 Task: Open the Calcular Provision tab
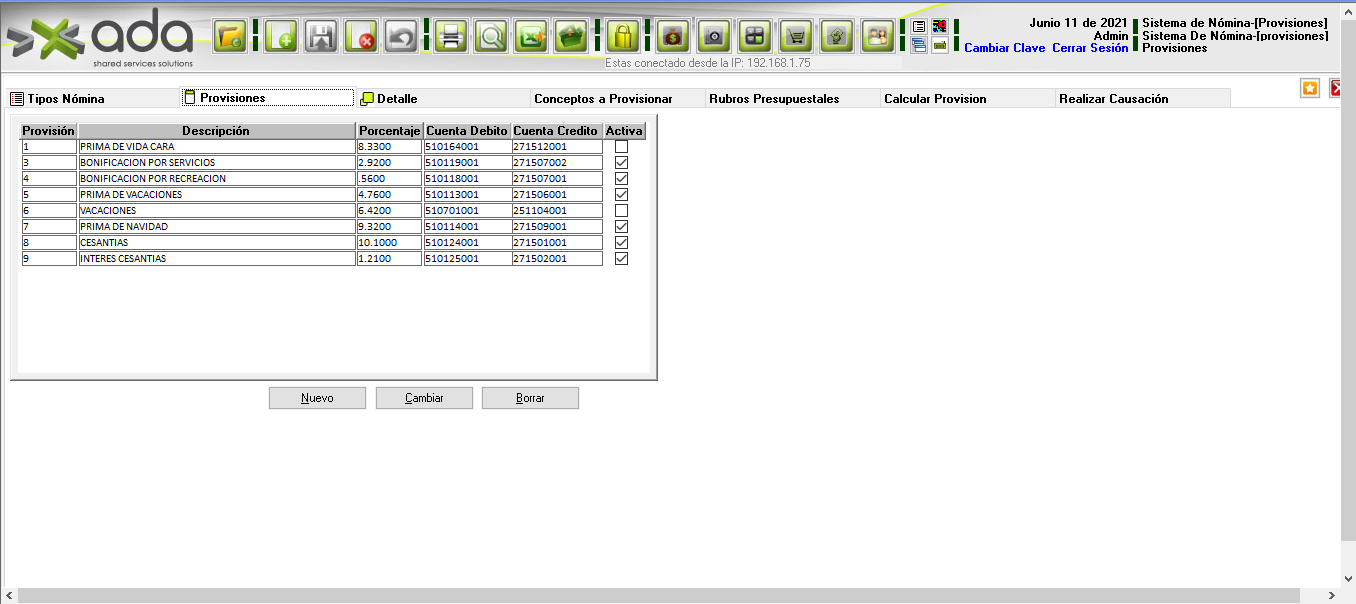pos(935,99)
